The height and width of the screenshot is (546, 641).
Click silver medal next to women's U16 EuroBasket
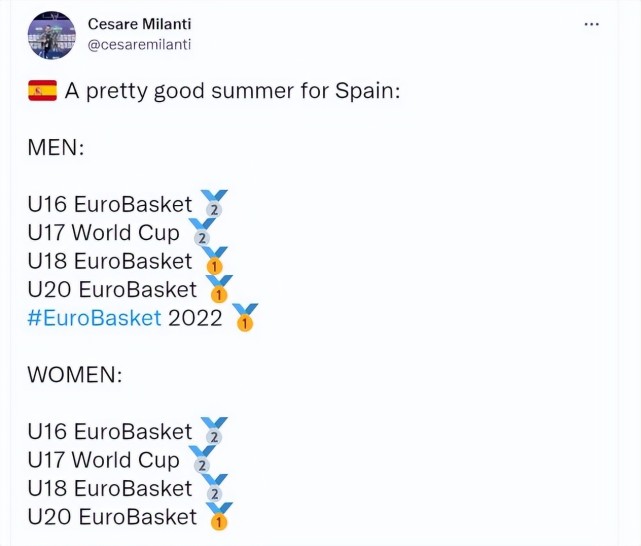pyautogui.click(x=212, y=431)
